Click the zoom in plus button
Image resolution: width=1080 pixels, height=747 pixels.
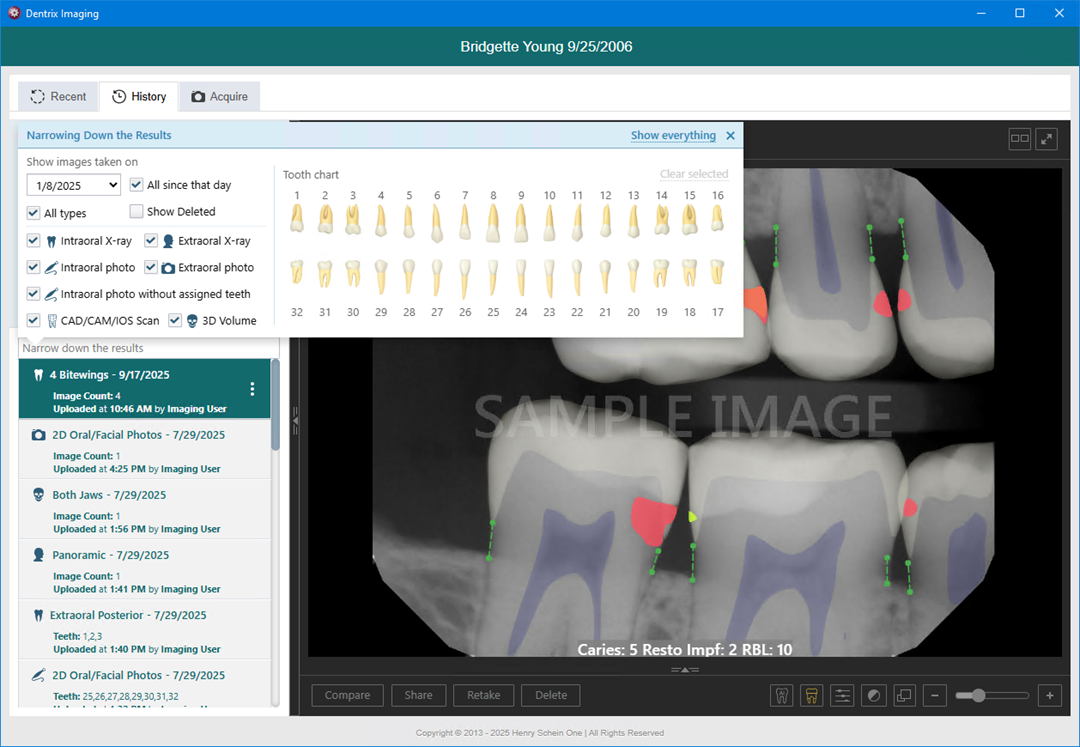(x=1049, y=696)
